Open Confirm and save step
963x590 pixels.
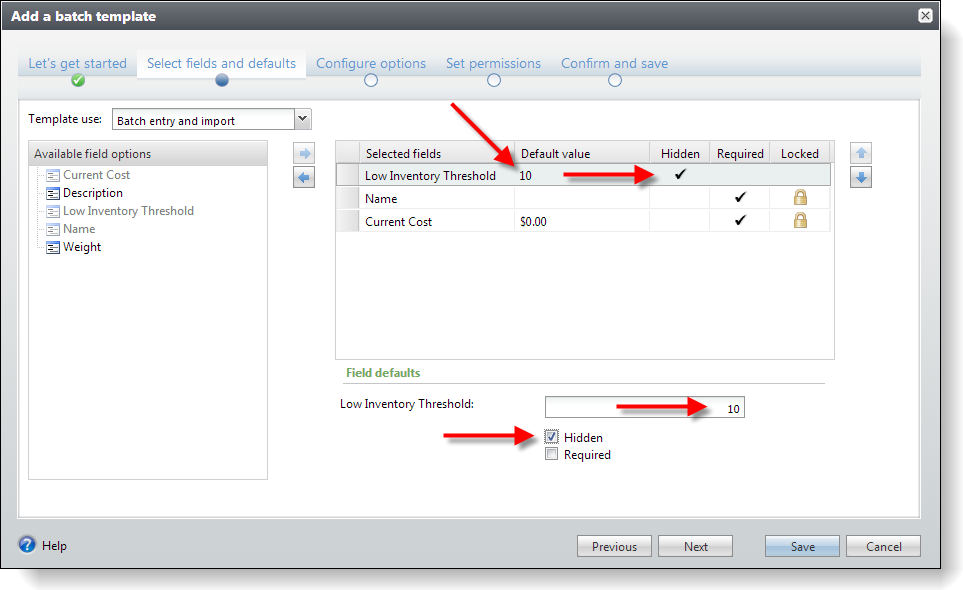point(614,64)
